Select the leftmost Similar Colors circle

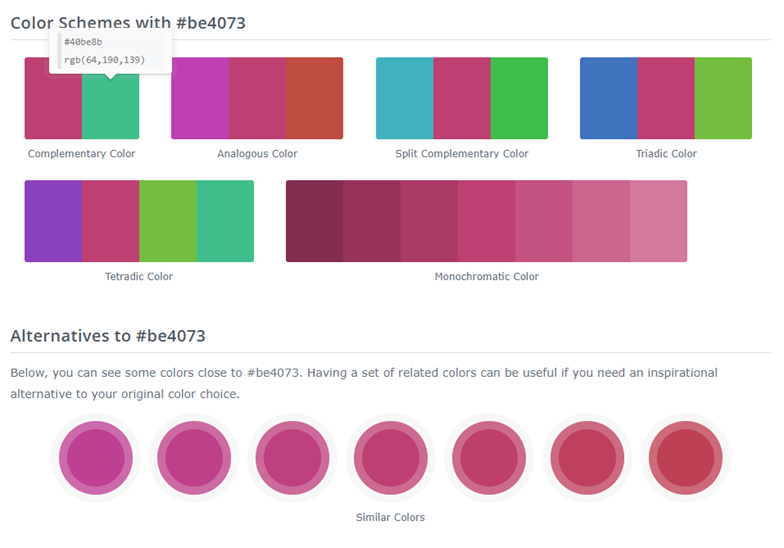[96, 458]
